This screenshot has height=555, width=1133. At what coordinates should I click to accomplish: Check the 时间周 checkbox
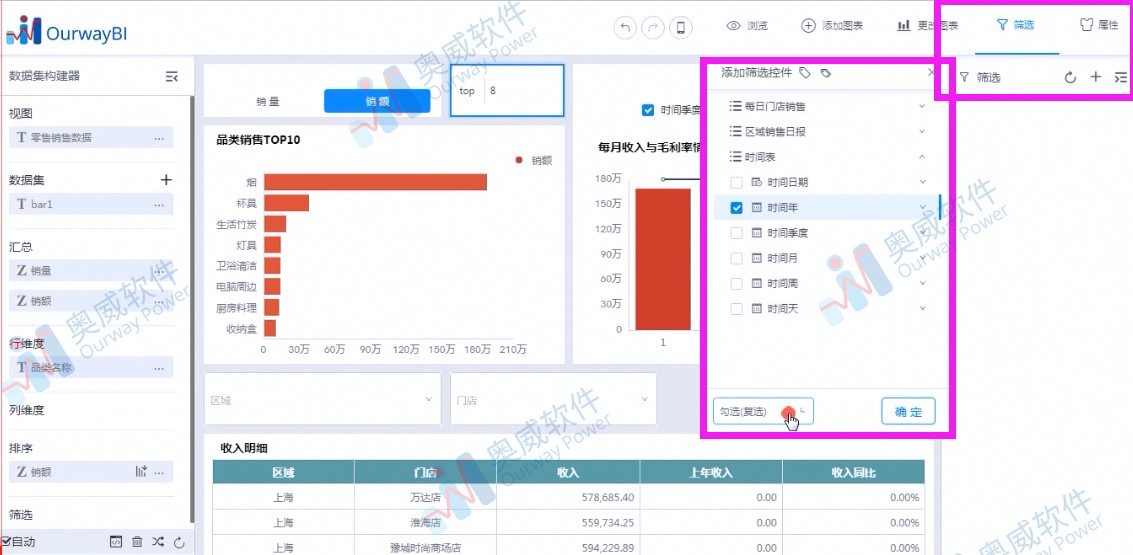(736, 283)
